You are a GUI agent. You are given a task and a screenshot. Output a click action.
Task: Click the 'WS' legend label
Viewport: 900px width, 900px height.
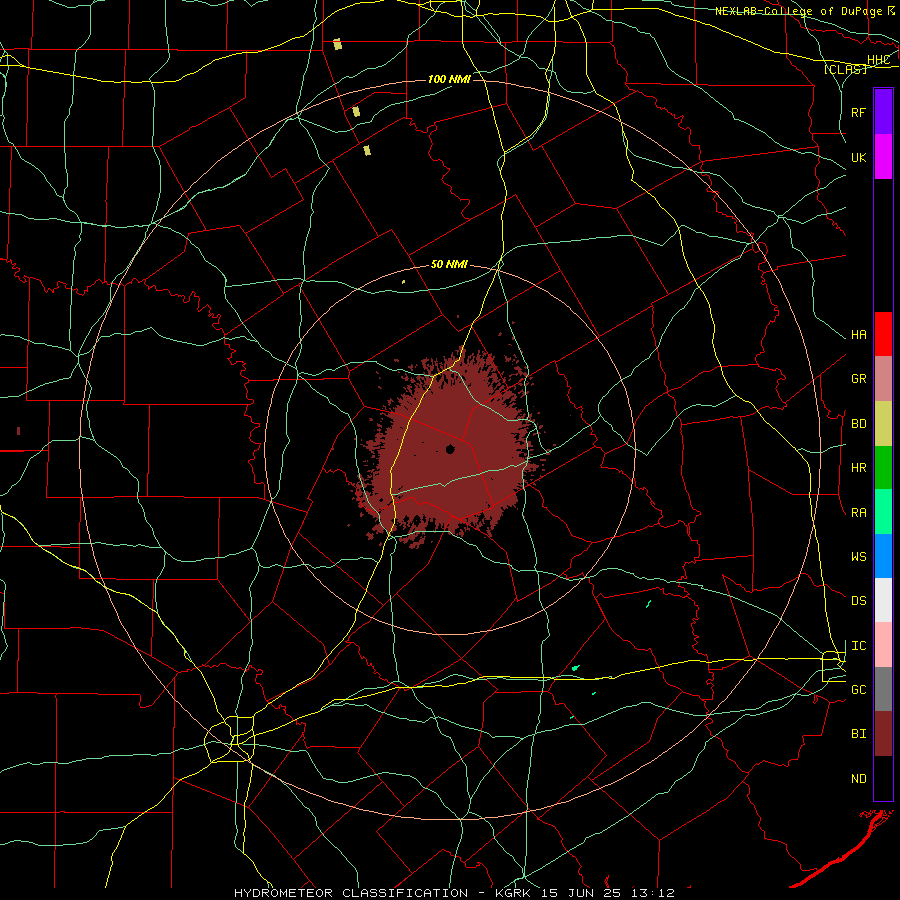tap(859, 557)
